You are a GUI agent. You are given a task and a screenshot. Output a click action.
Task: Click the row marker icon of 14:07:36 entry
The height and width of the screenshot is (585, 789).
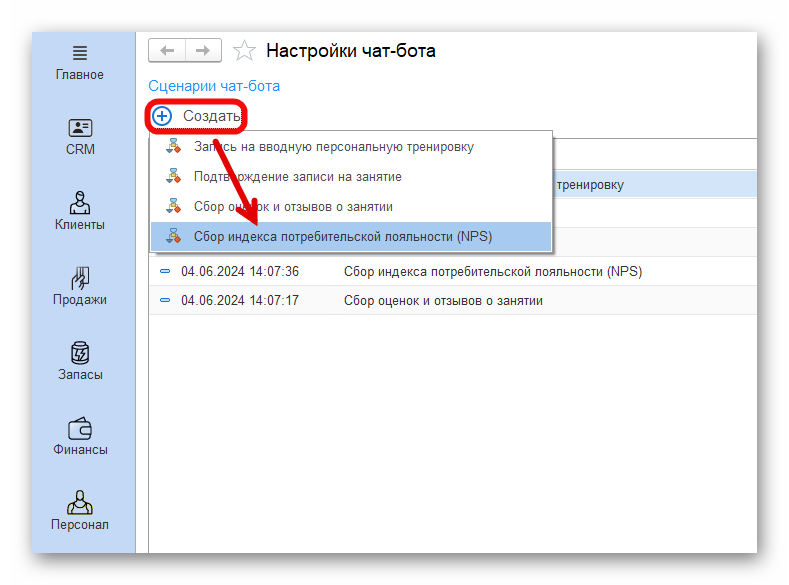165,271
